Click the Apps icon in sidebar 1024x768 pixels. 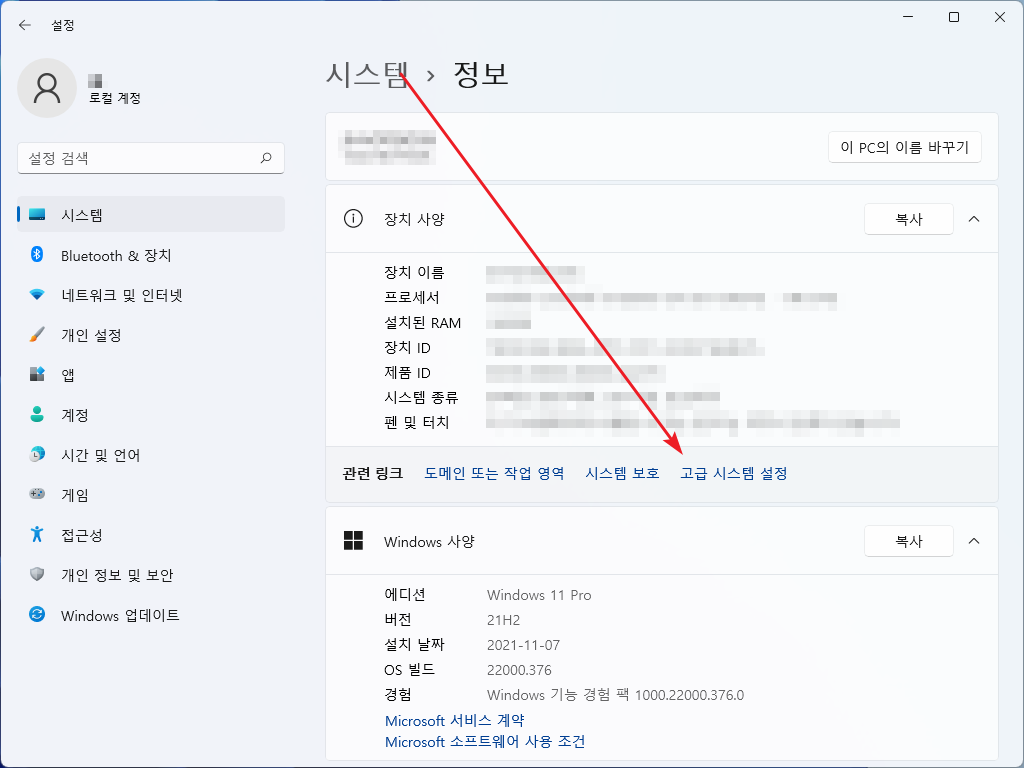[x=37, y=374]
